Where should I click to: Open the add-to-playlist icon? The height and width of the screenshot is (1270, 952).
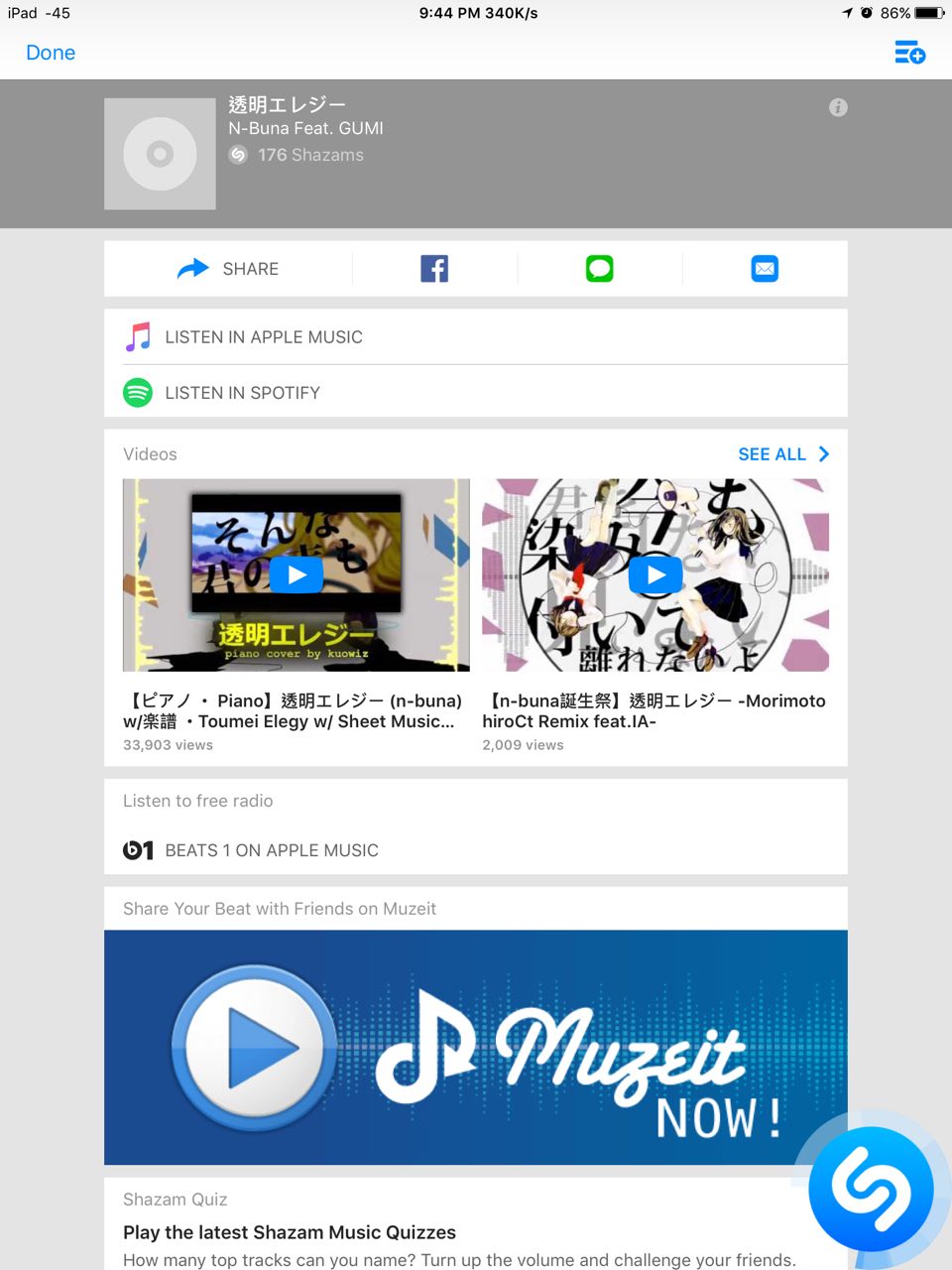click(x=909, y=53)
